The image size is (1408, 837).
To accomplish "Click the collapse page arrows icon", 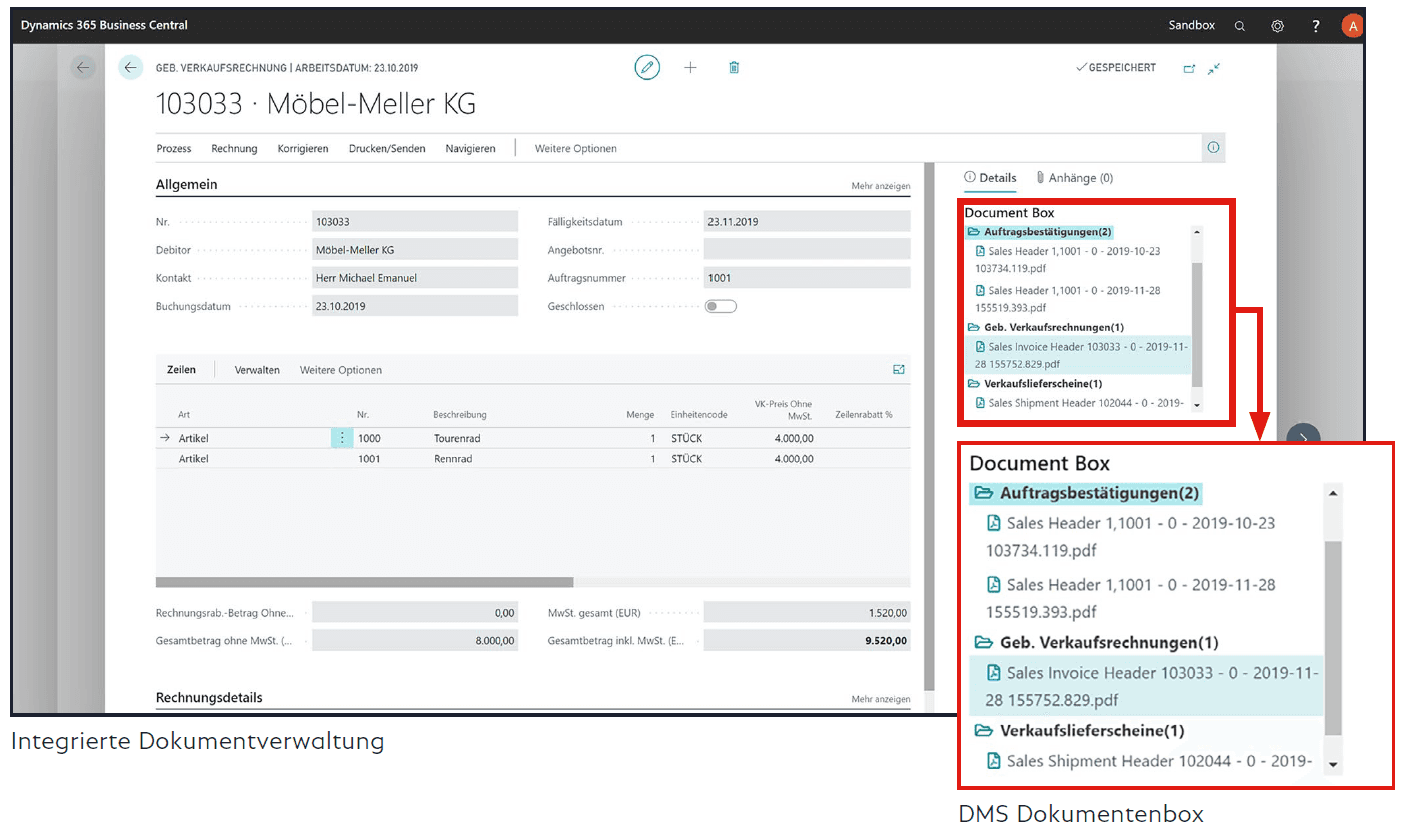I will coord(1214,68).
